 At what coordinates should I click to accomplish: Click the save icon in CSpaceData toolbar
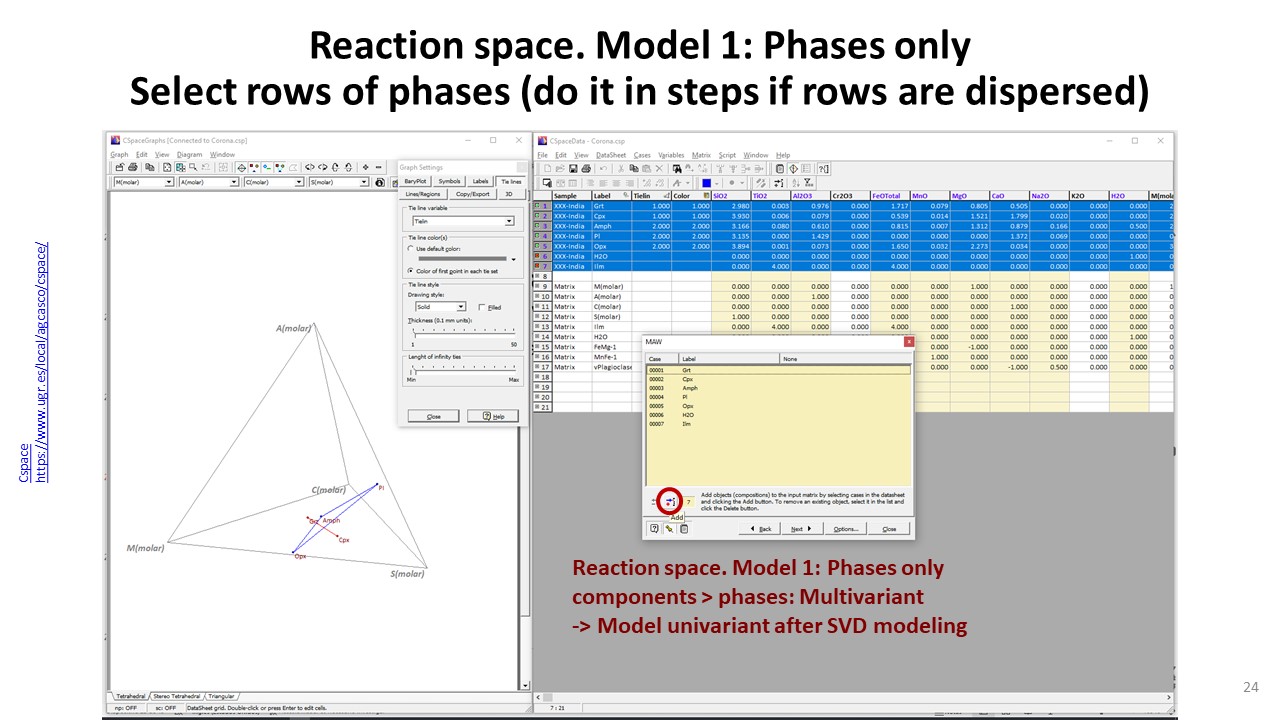coord(573,169)
